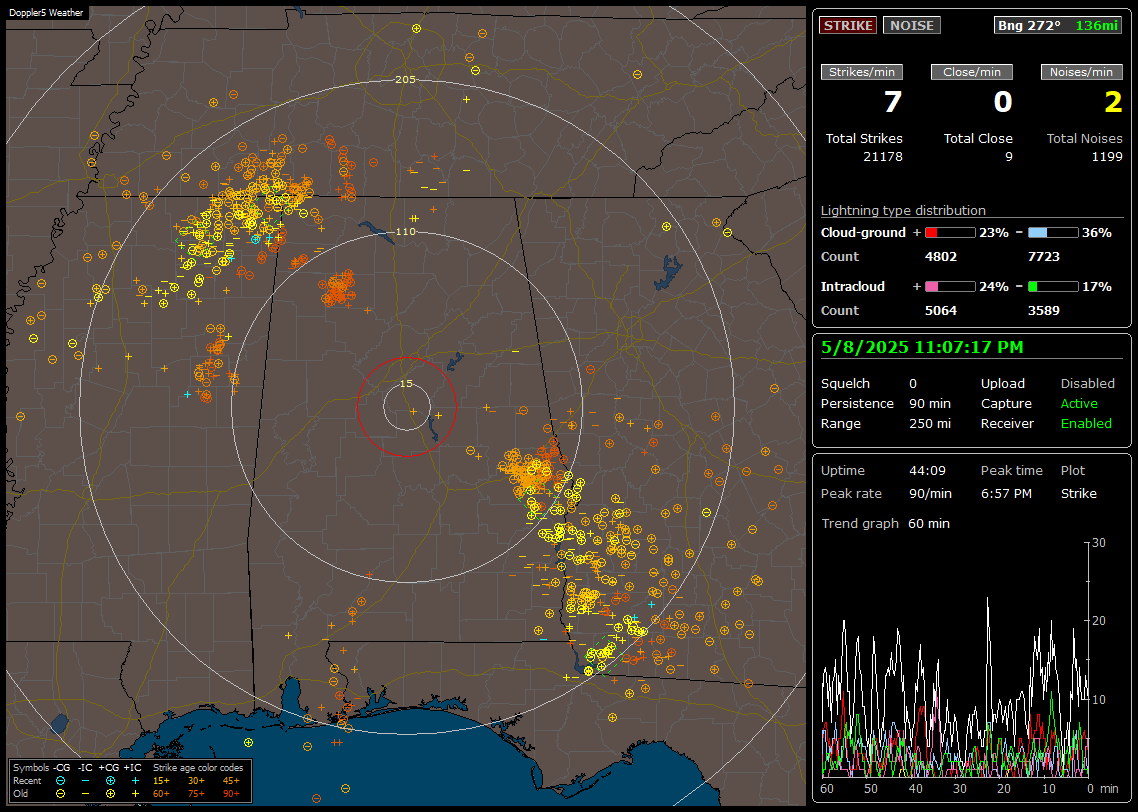The width and height of the screenshot is (1138, 812).
Task: Click the Range value 250 mi
Action: tap(930, 424)
